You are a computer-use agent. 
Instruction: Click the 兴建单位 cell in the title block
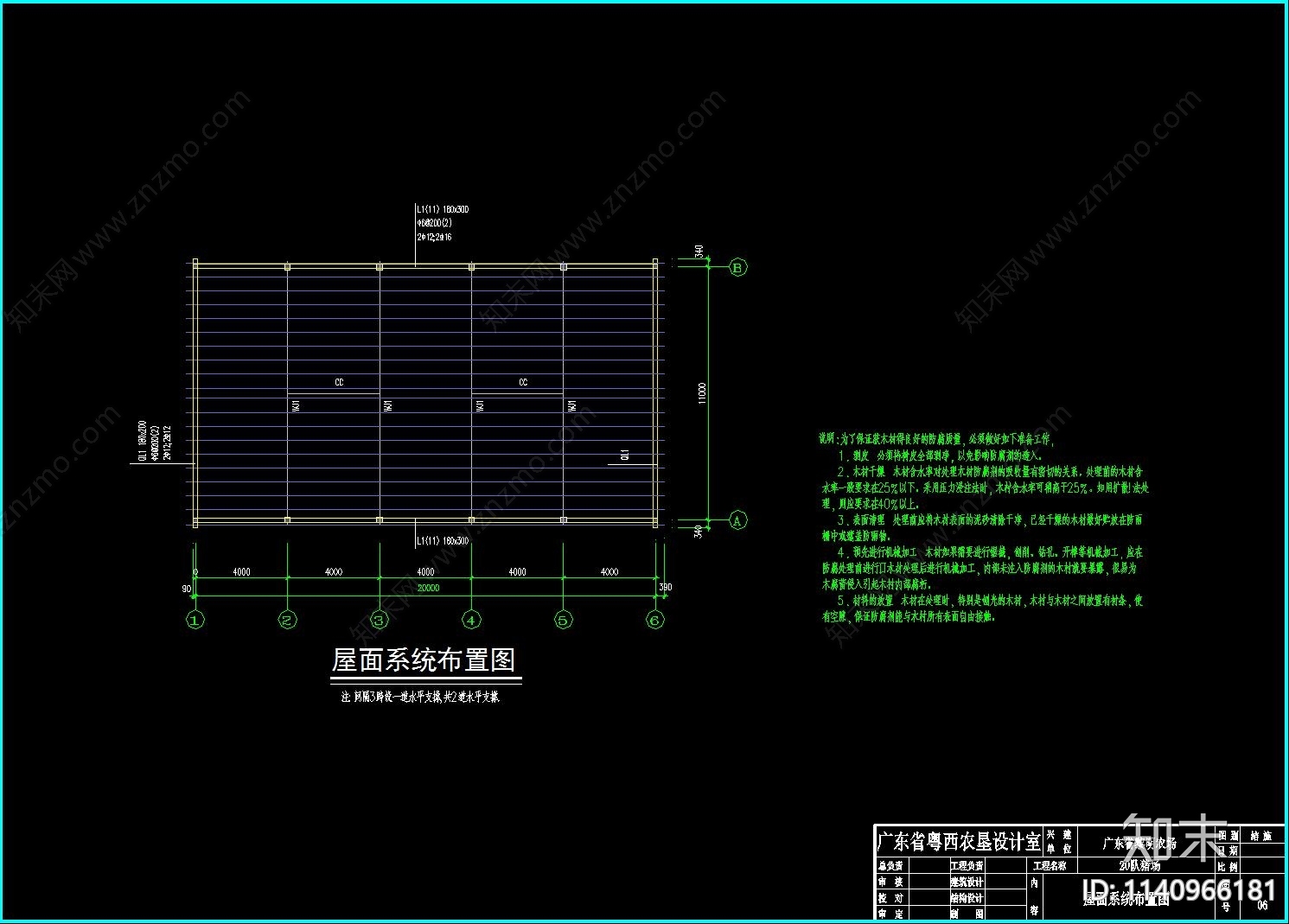1059,841
